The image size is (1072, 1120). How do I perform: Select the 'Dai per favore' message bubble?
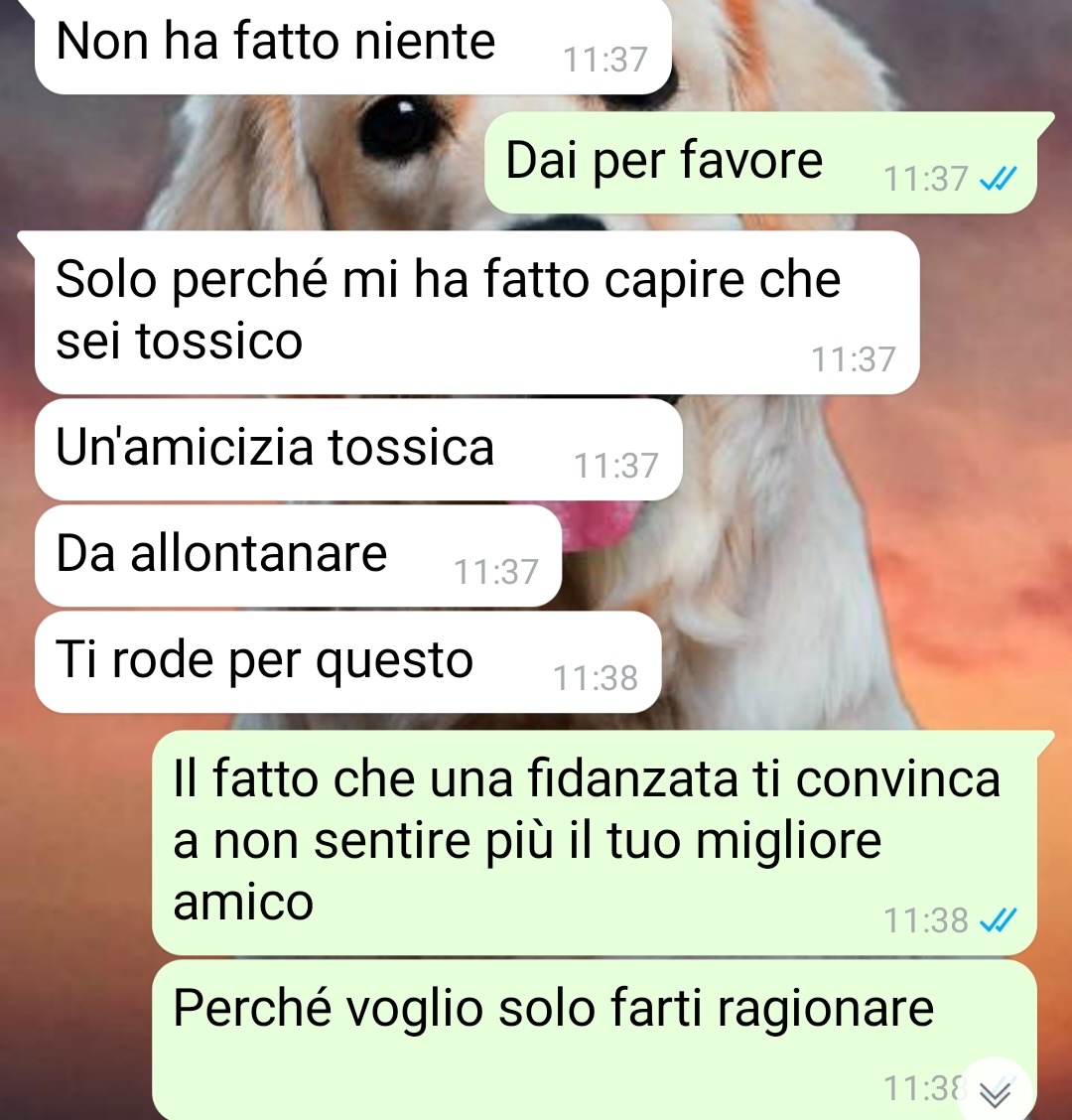pos(760,162)
